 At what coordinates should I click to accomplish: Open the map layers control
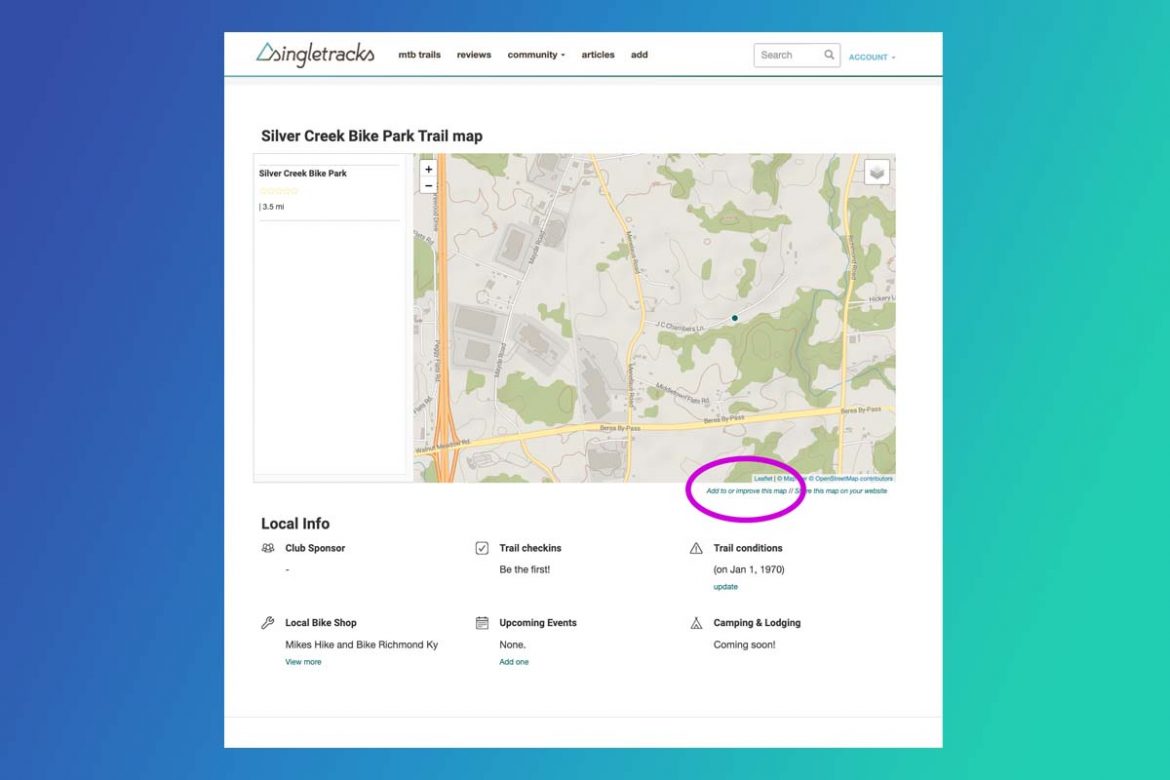click(x=877, y=172)
